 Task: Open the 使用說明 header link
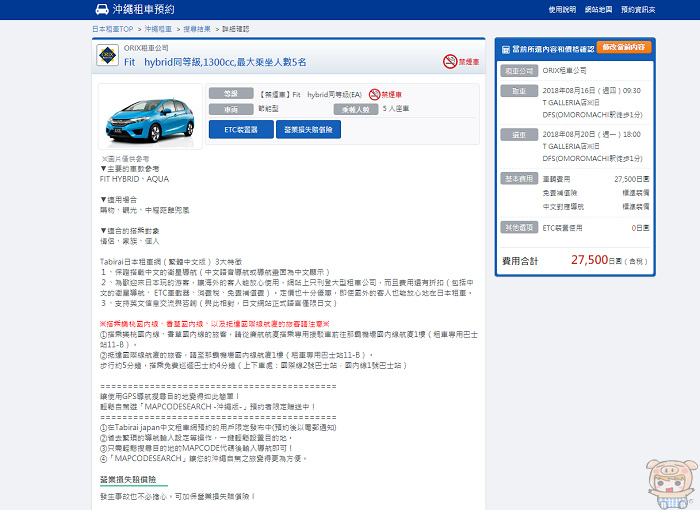562,9
